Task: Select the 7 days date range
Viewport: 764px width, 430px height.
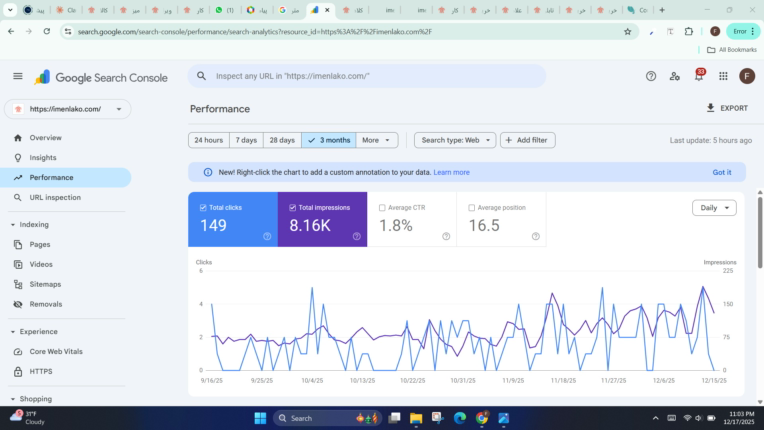Action: (246, 140)
